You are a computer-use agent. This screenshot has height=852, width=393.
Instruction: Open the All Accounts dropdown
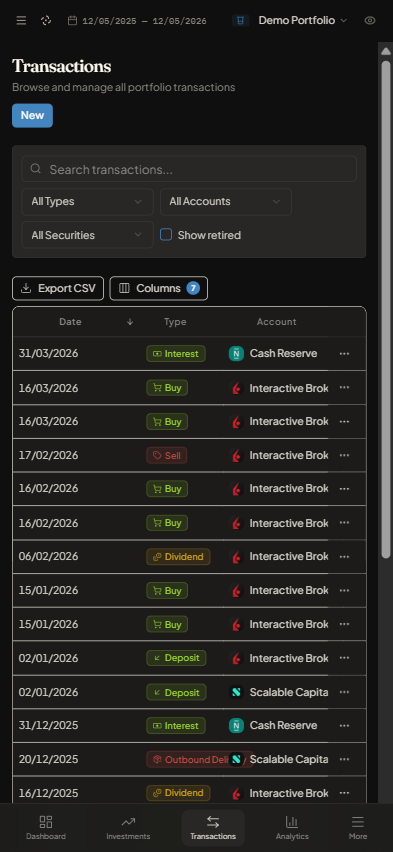pos(226,202)
